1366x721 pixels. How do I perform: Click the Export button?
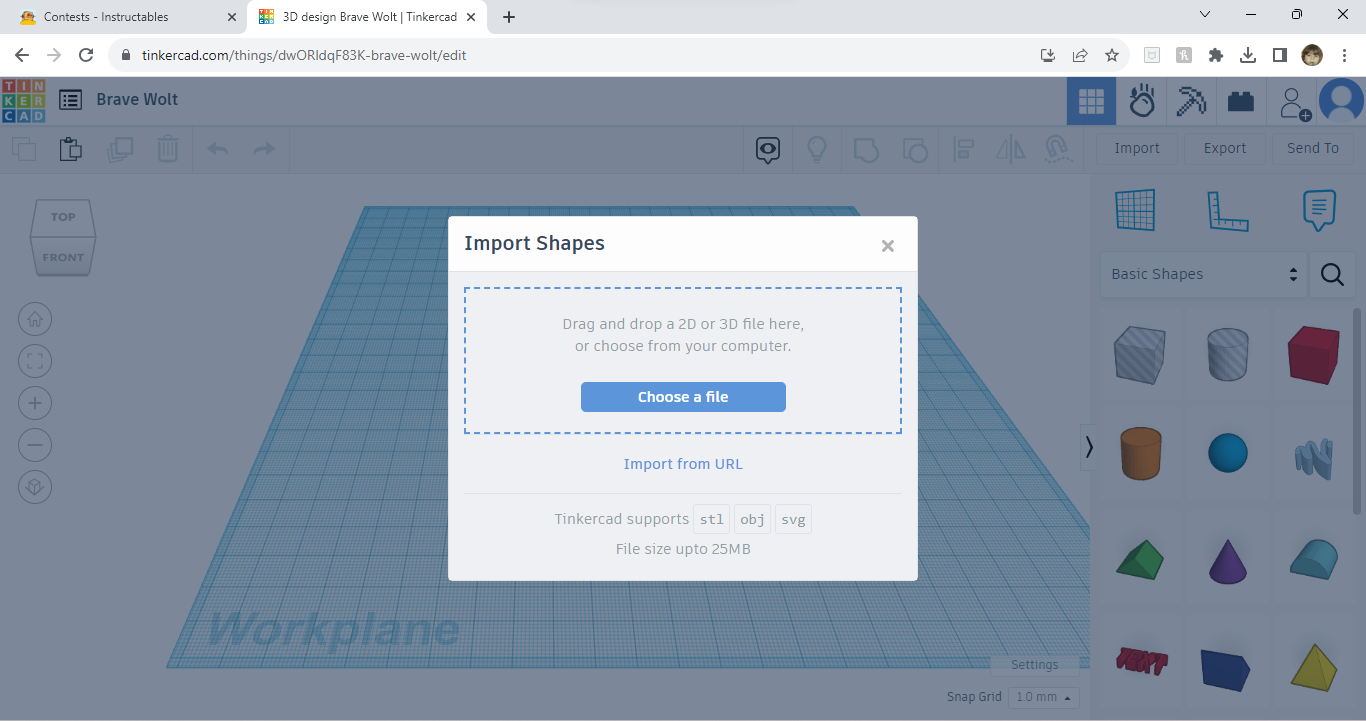point(1225,148)
